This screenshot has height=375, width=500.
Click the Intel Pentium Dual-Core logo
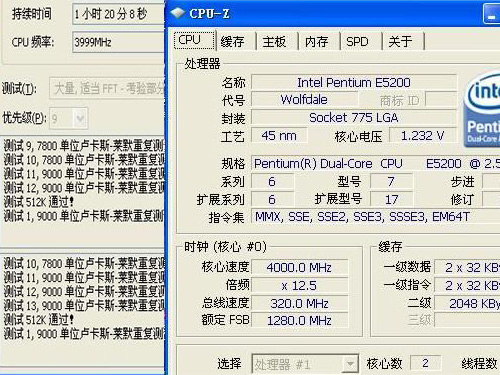[x=482, y=110]
